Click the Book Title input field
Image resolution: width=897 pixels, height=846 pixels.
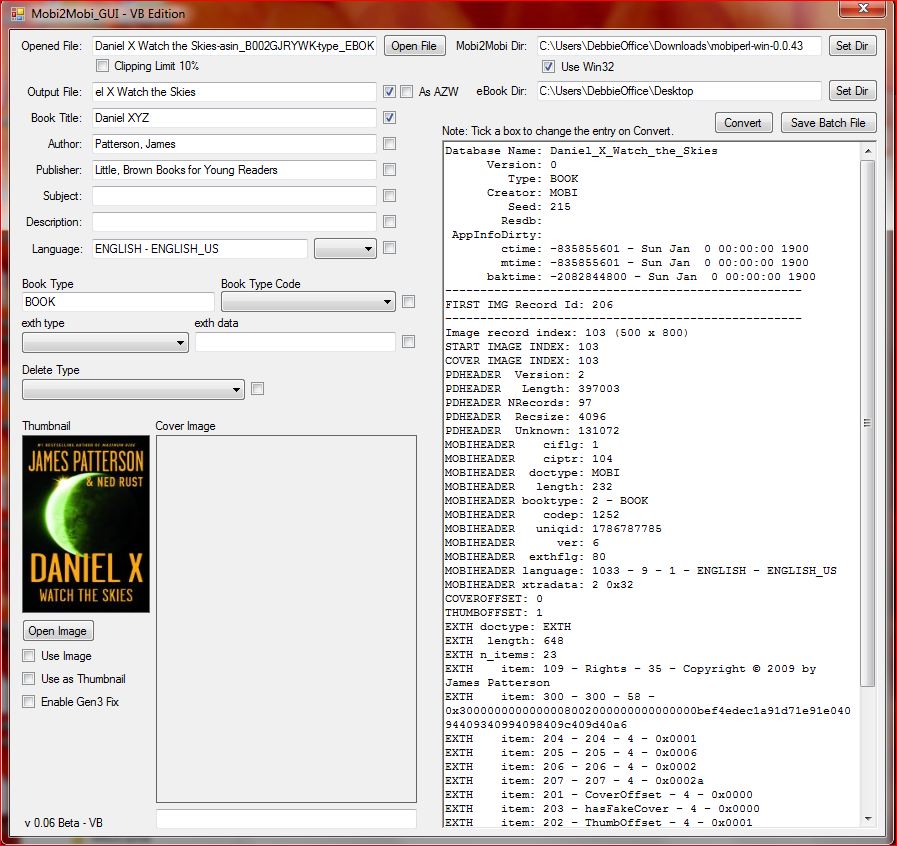(x=234, y=118)
